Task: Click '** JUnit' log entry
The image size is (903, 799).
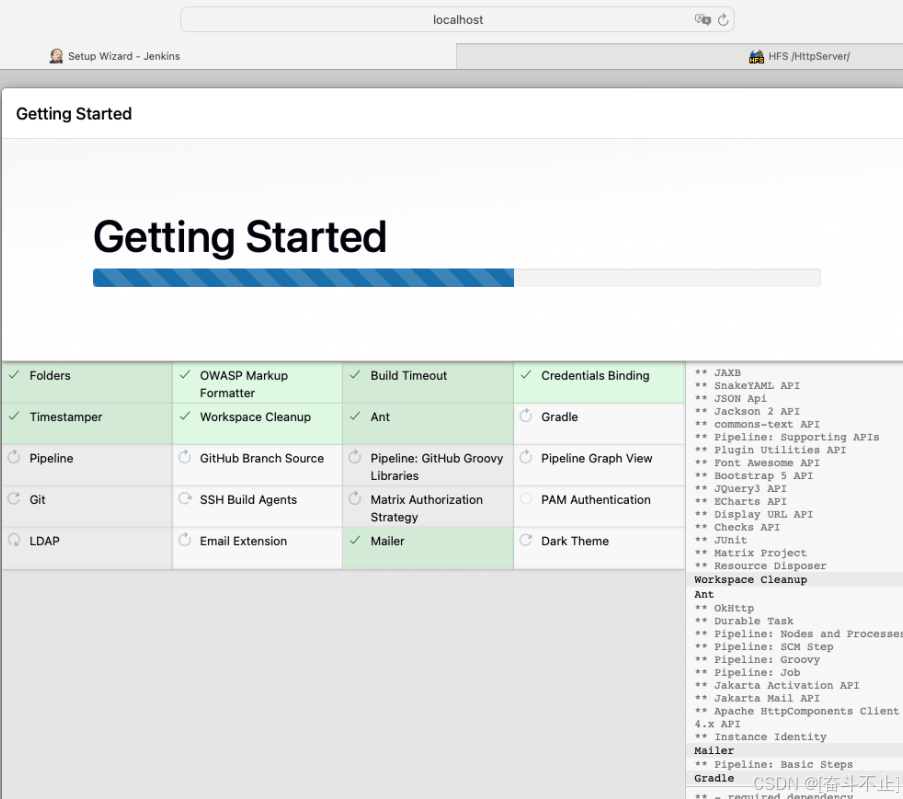Action: tap(721, 540)
